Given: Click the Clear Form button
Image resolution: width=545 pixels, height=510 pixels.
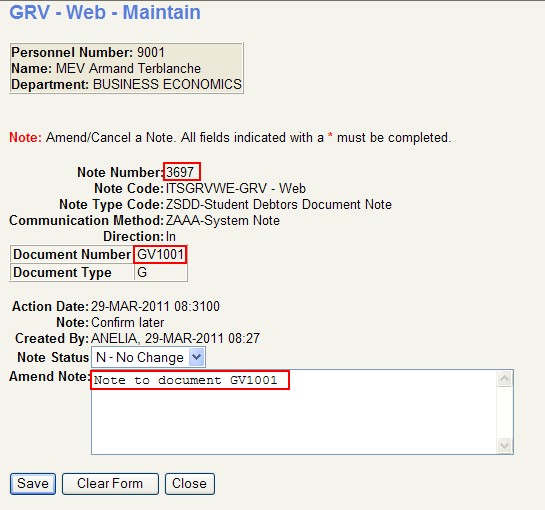Looking at the screenshot, I should (x=110, y=484).
